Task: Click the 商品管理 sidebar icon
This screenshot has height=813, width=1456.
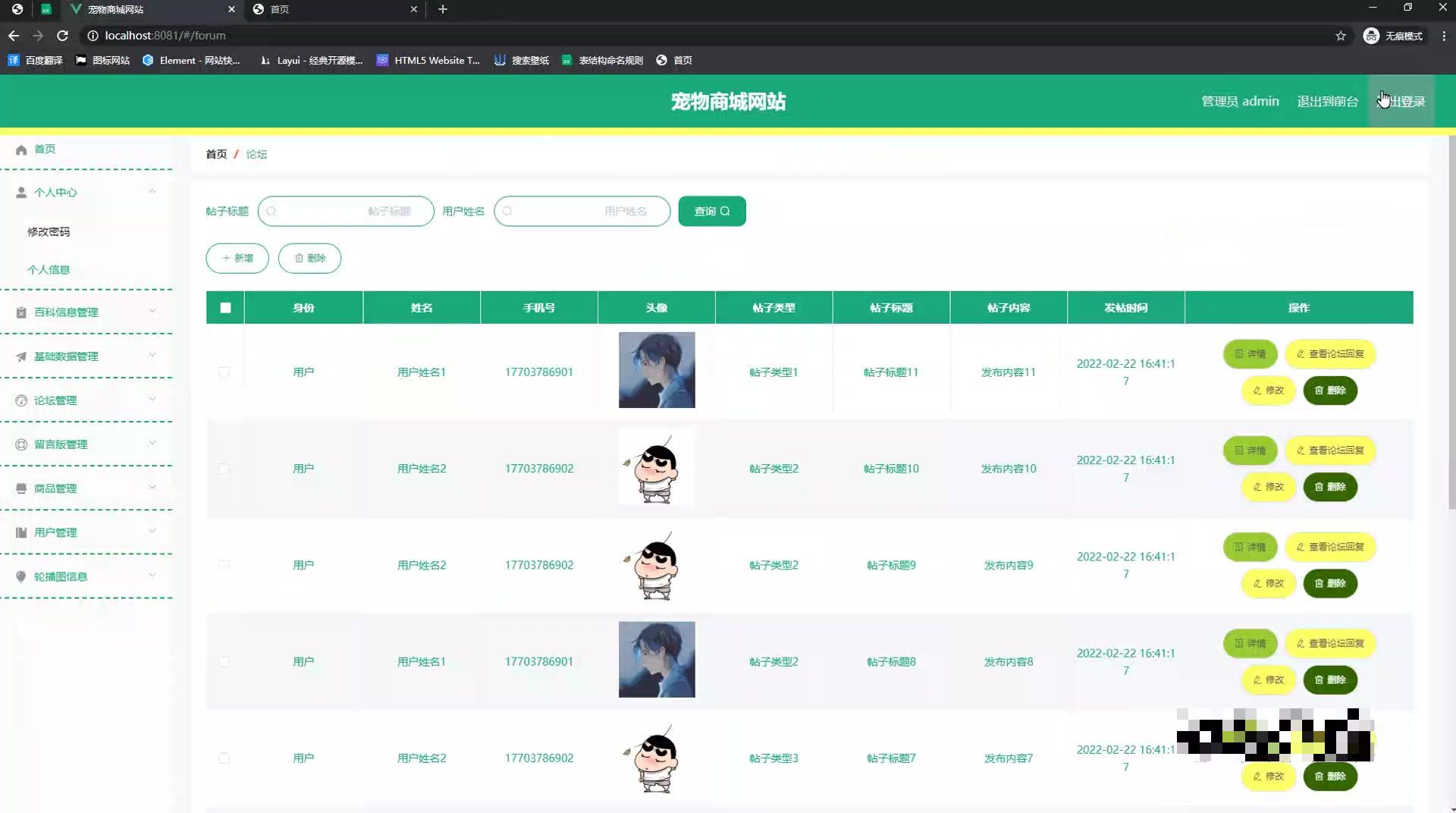Action: 21,488
